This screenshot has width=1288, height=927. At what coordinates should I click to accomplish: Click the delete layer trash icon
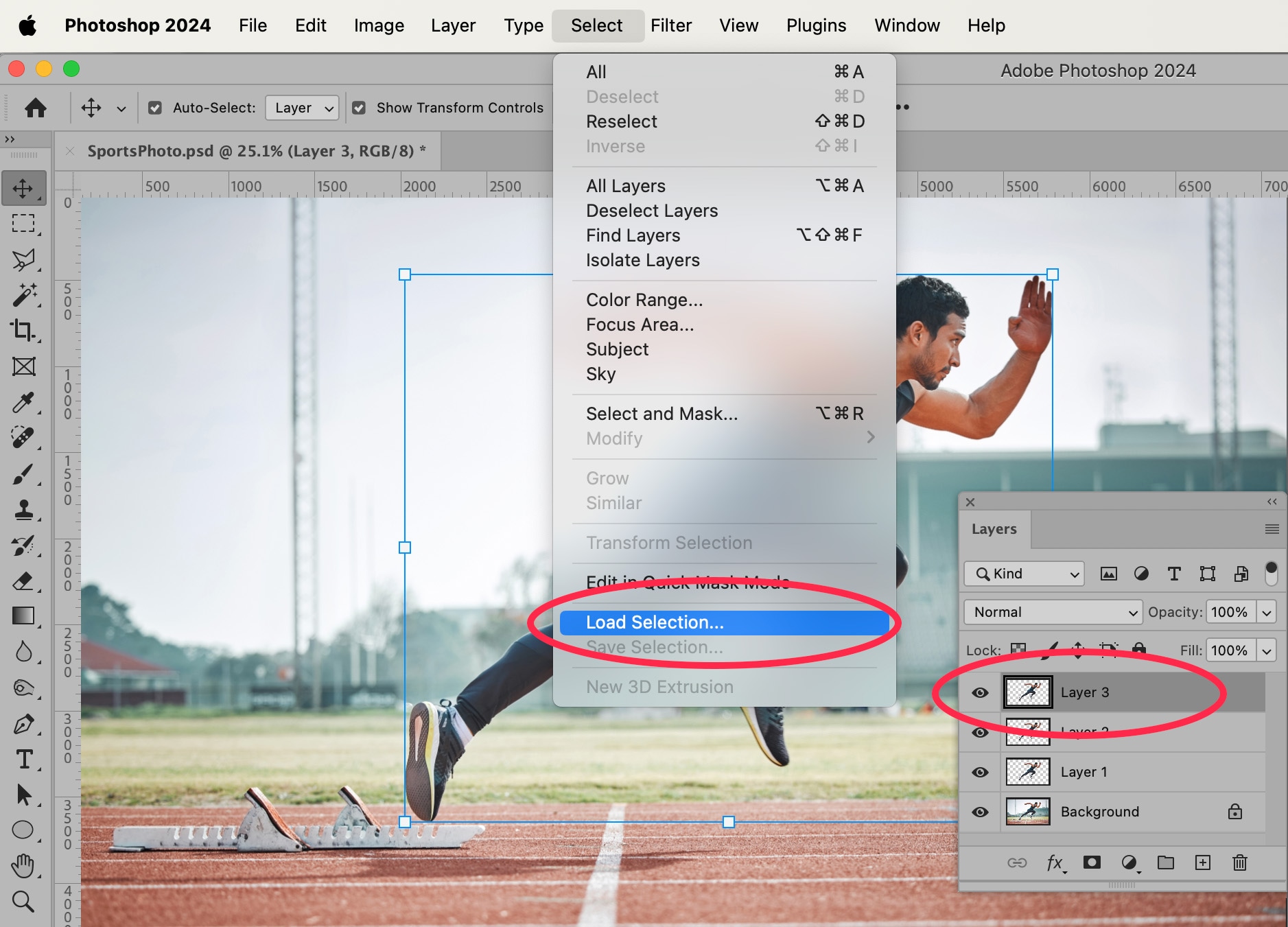coord(1239,863)
